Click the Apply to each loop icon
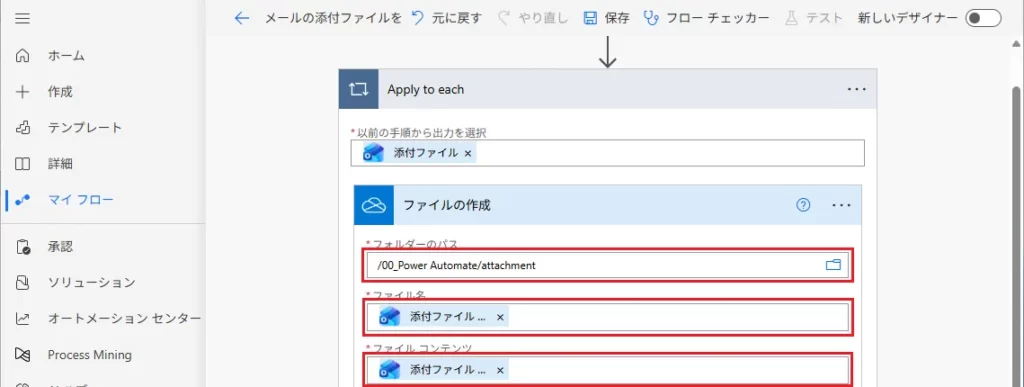Viewport: 1024px width, 387px height. [x=359, y=89]
